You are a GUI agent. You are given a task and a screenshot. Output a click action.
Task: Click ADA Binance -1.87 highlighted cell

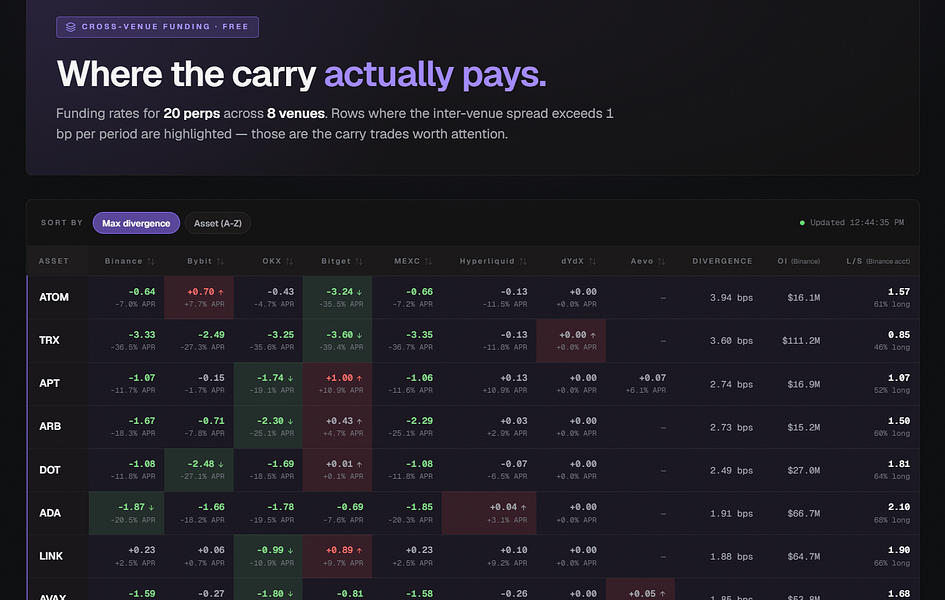[x=127, y=513]
